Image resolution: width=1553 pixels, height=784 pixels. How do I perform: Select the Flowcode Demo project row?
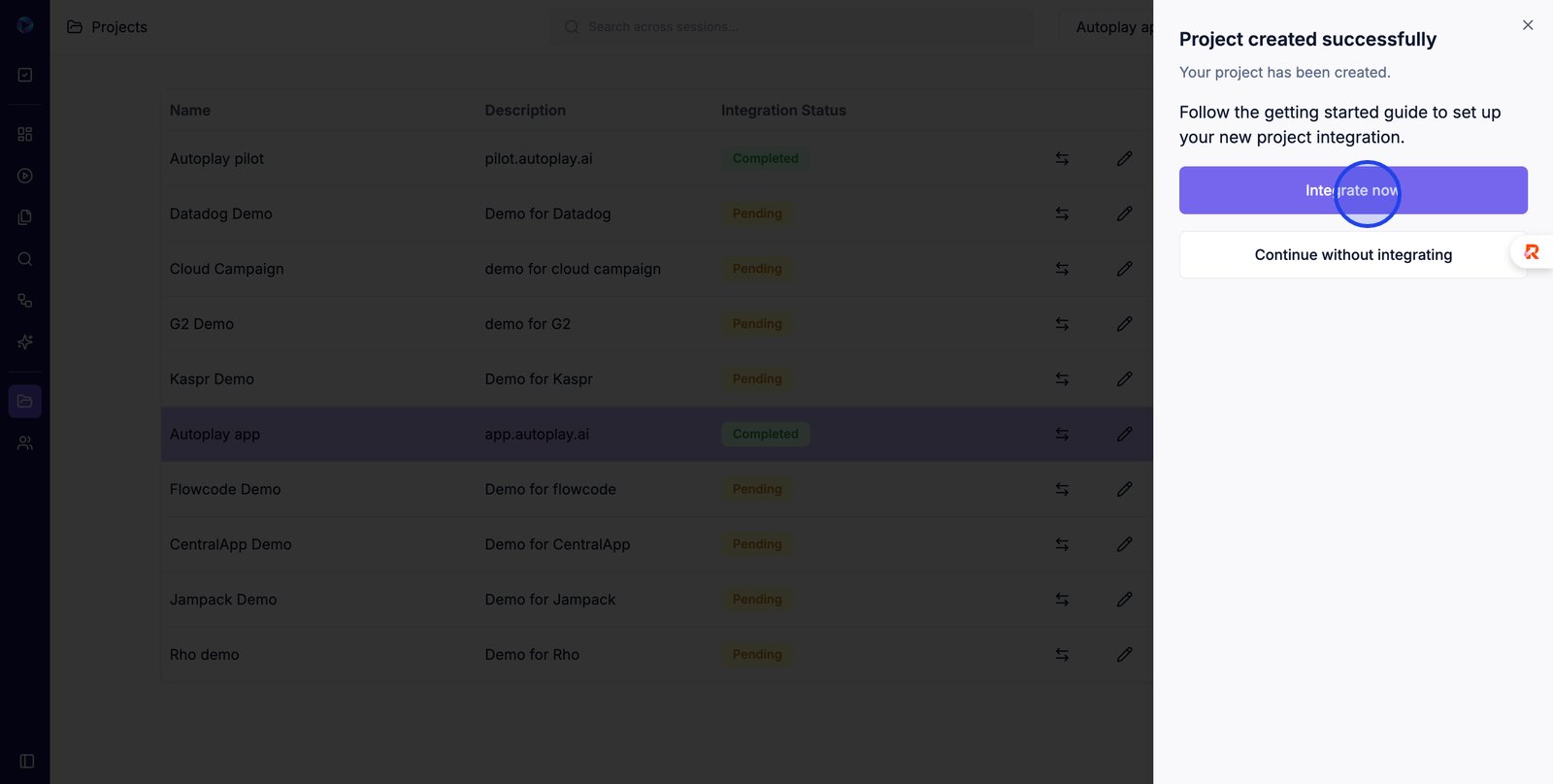coord(225,489)
